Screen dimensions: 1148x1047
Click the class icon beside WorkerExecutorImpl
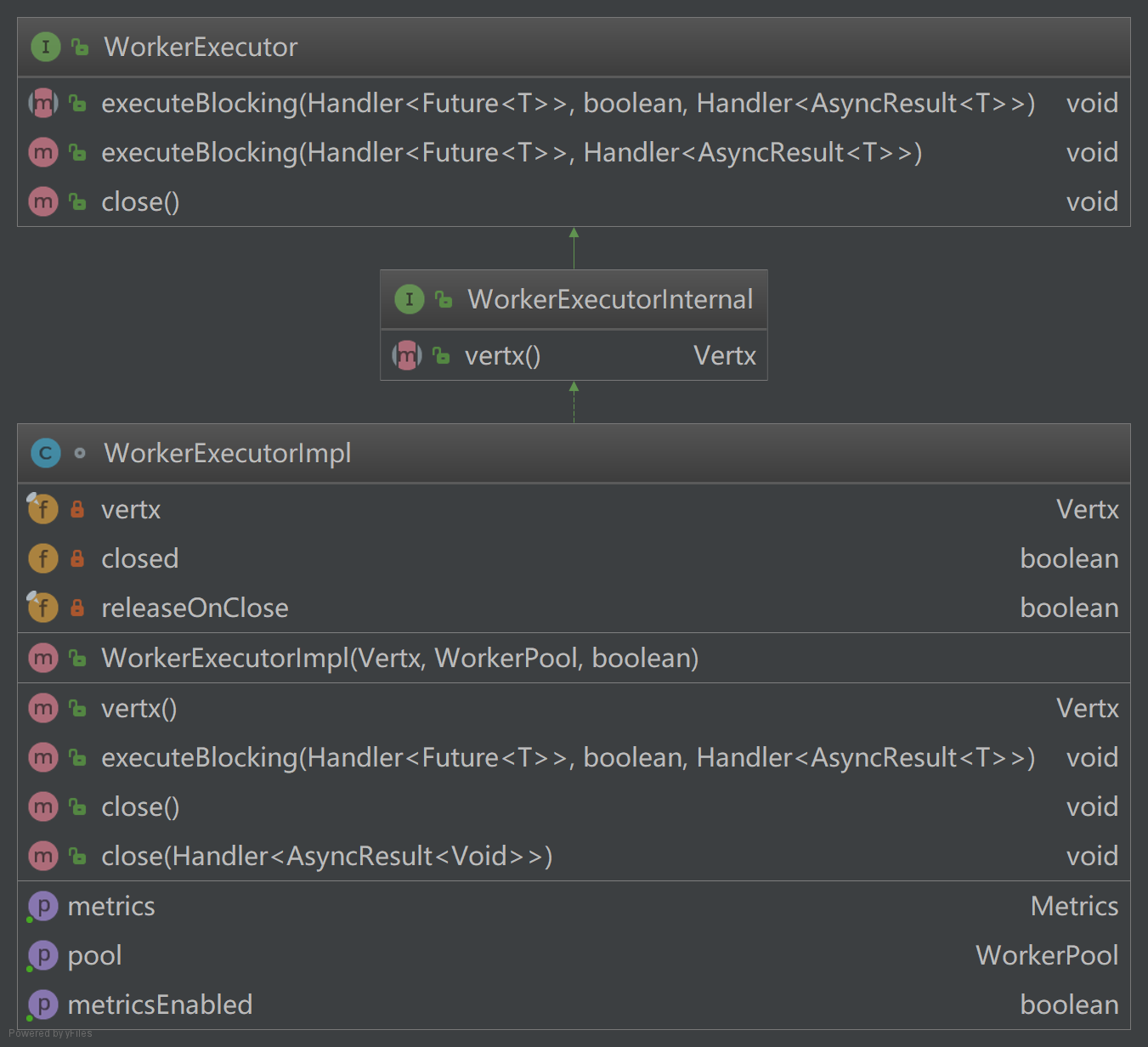[45, 453]
